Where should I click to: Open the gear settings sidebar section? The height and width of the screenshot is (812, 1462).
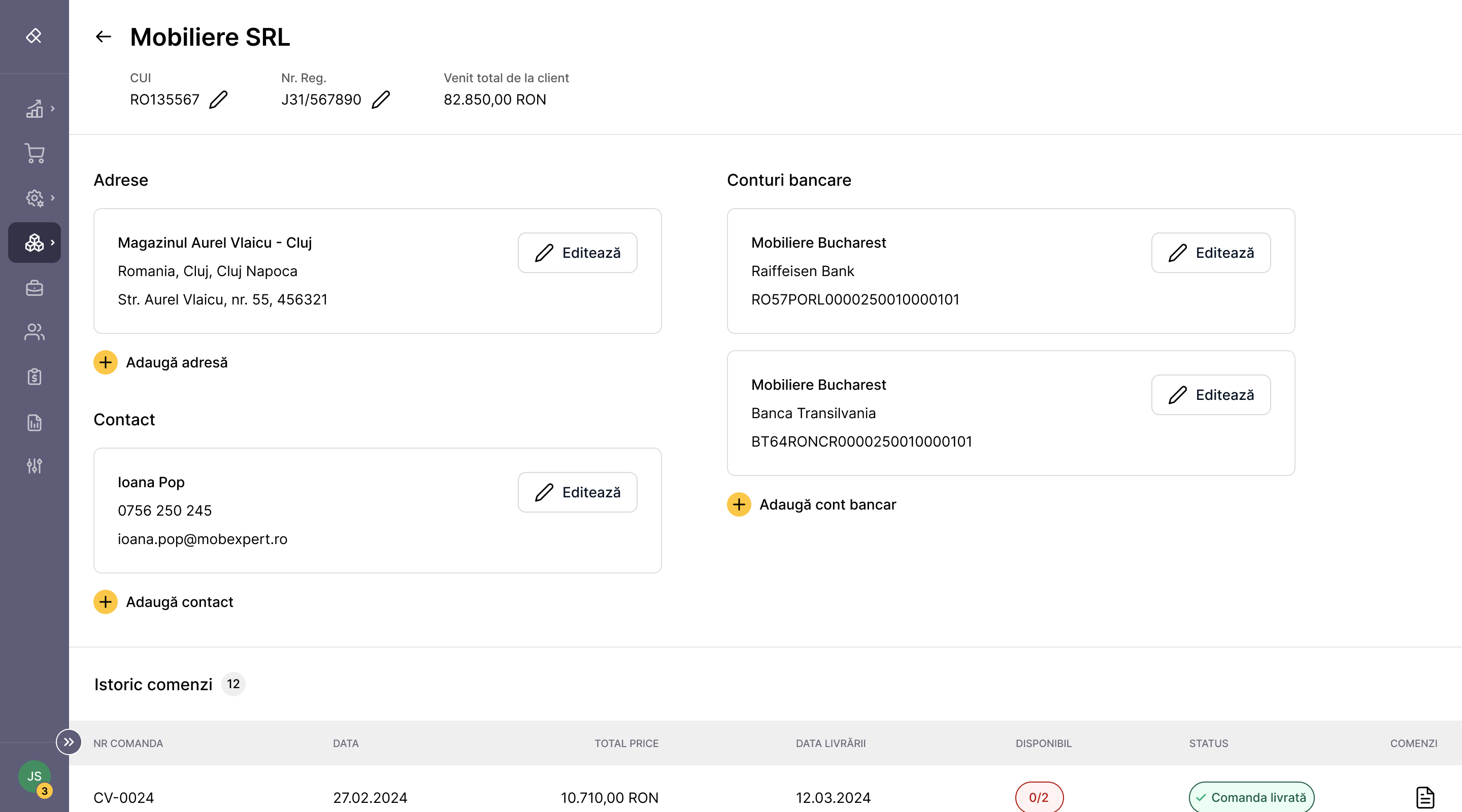(x=34, y=198)
